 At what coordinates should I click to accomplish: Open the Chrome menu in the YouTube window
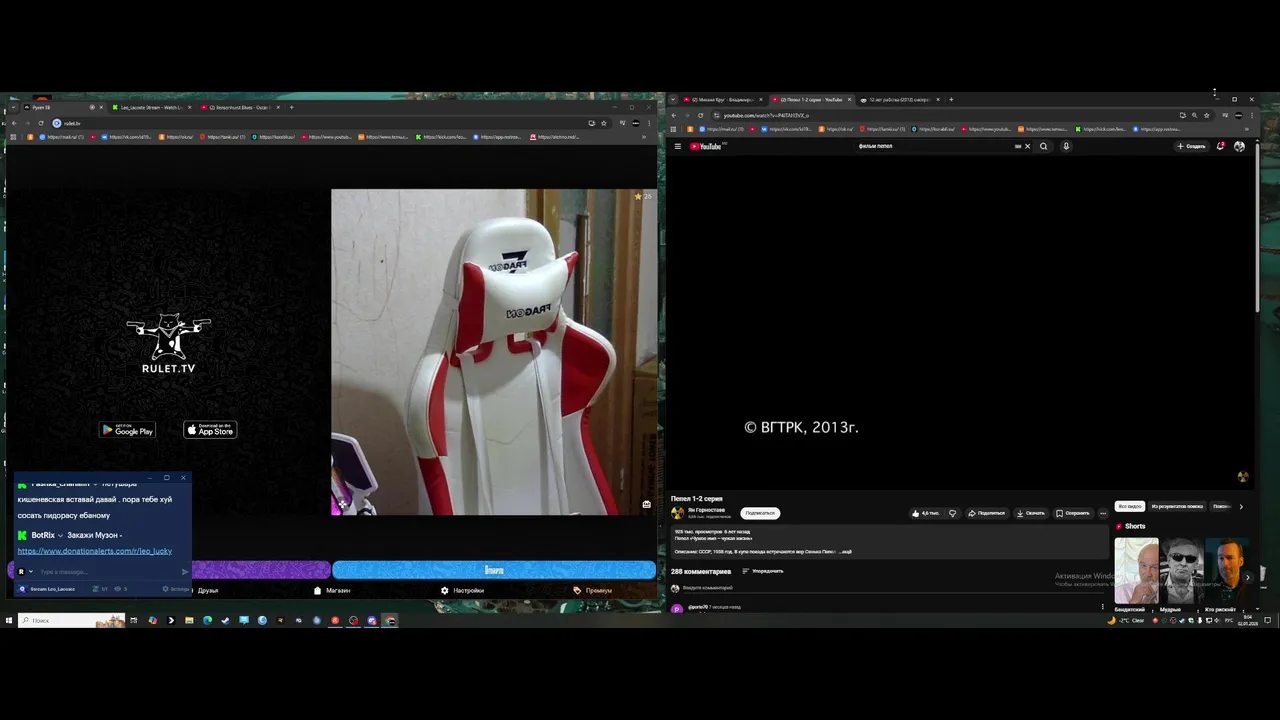click(1251, 115)
